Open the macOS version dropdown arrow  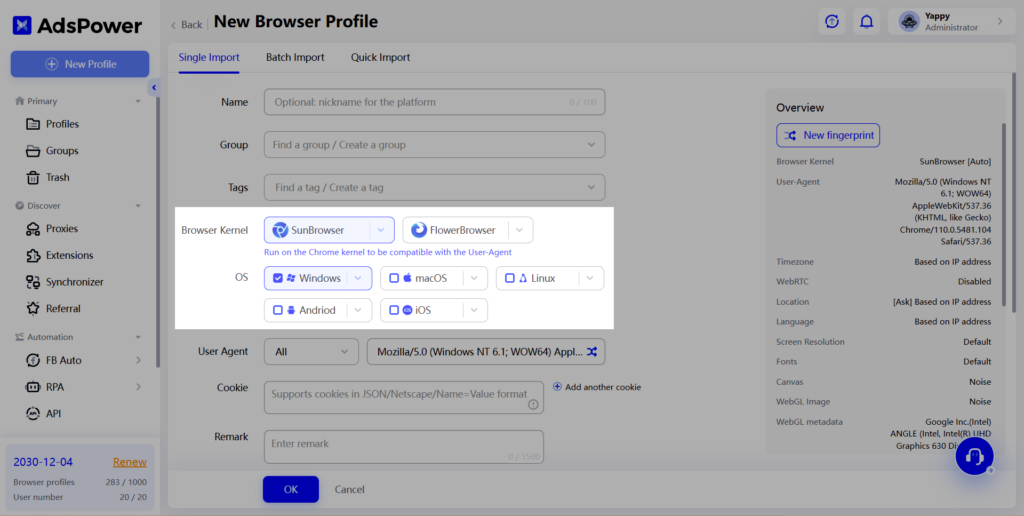click(x=474, y=278)
